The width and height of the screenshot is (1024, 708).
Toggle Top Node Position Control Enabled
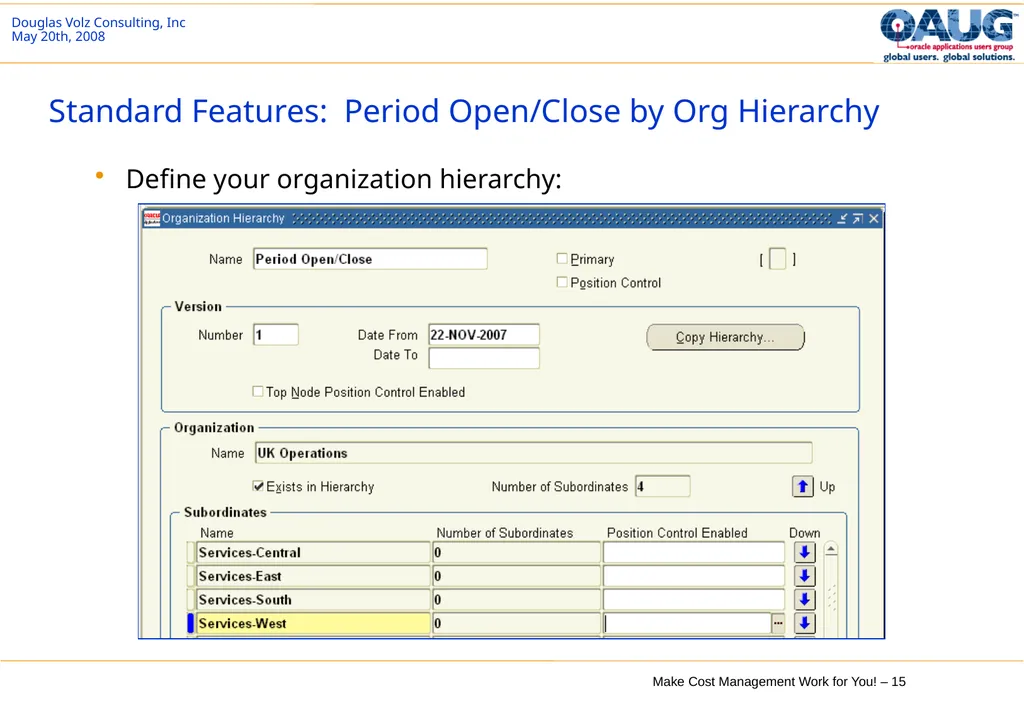258,391
